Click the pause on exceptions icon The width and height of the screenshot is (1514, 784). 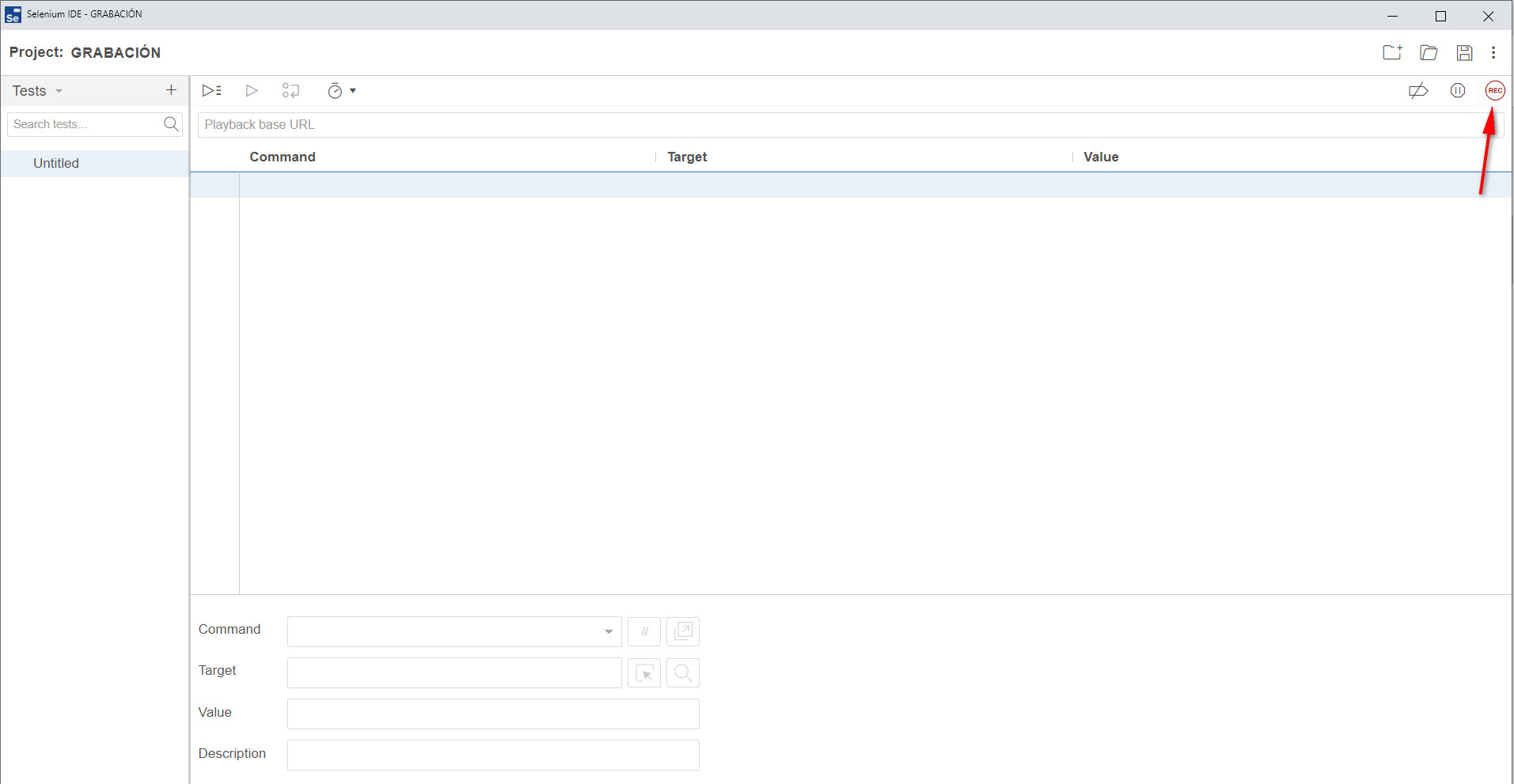tap(1457, 91)
